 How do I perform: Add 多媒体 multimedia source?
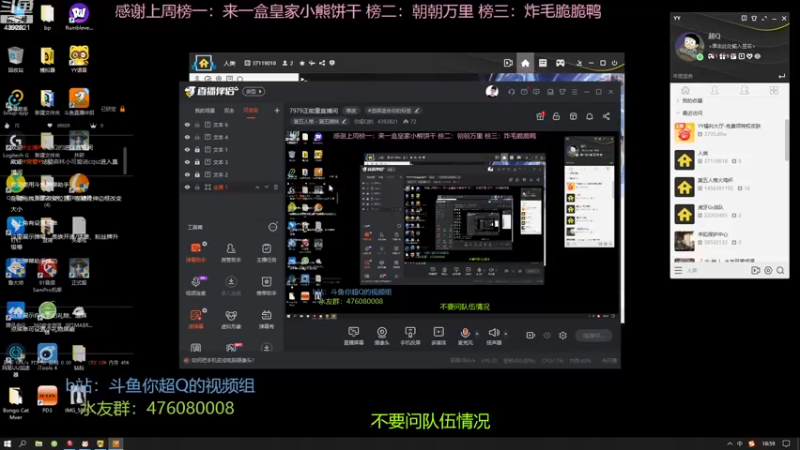coord(438,336)
